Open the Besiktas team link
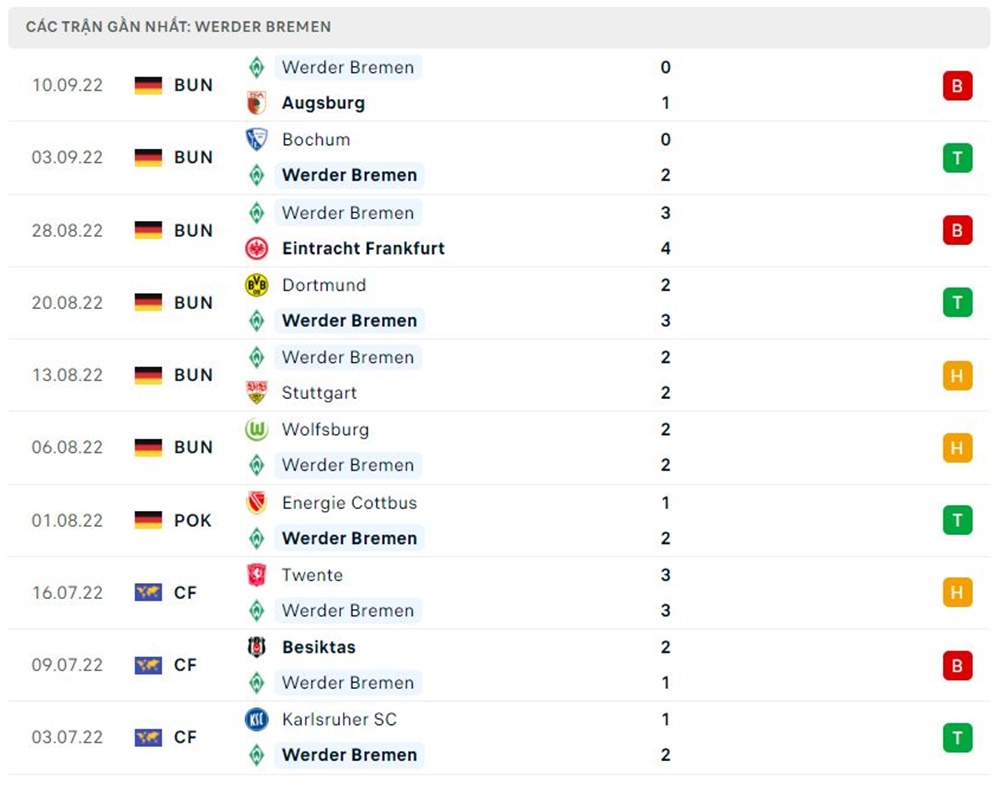1000x787 pixels. 318,647
